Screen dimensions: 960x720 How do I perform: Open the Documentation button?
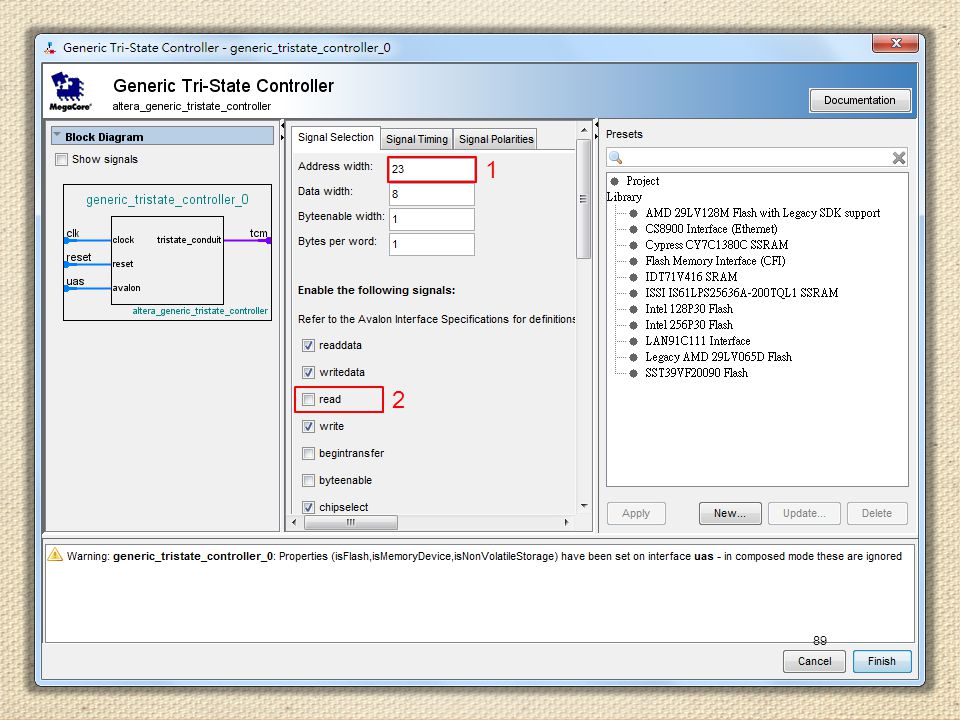[860, 100]
